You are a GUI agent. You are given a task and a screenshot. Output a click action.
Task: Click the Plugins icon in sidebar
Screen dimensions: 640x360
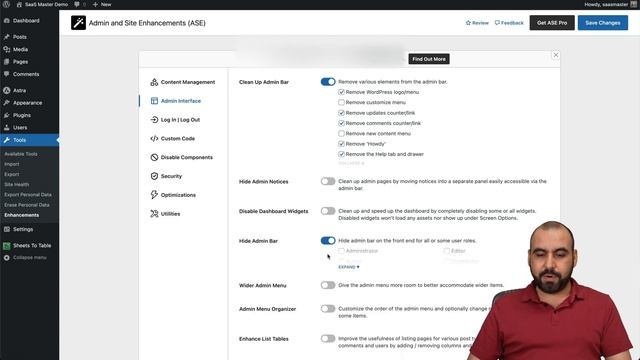(7, 115)
